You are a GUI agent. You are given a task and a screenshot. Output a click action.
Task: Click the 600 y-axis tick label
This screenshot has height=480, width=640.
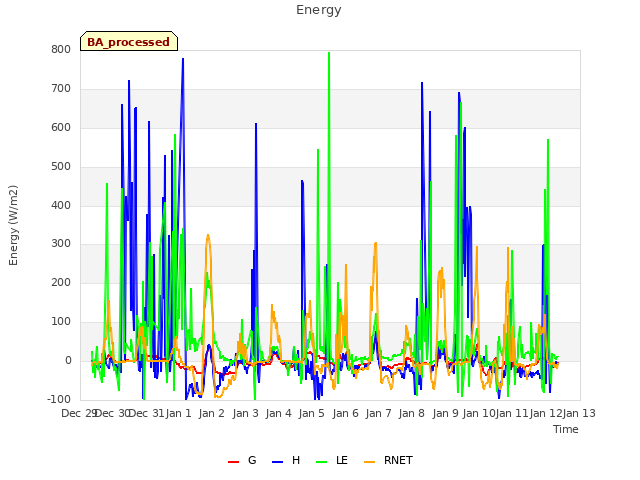61,127
